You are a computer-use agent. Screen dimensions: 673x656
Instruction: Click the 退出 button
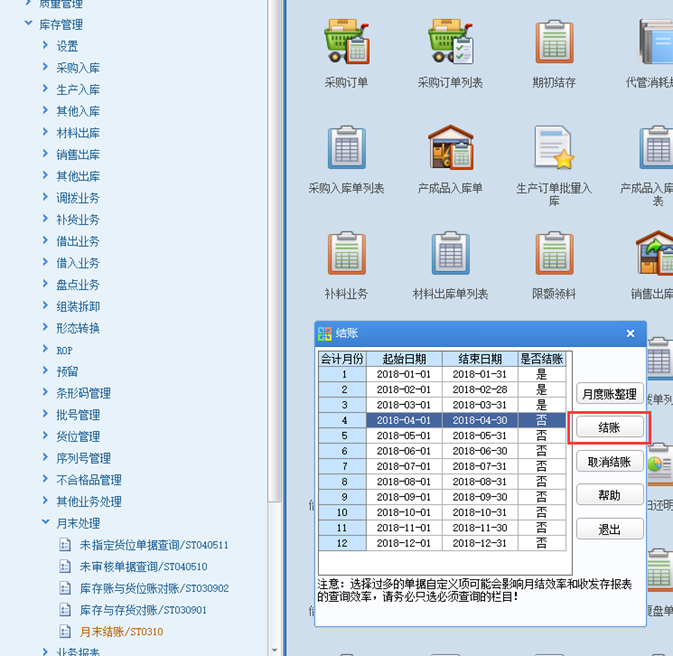coord(609,529)
